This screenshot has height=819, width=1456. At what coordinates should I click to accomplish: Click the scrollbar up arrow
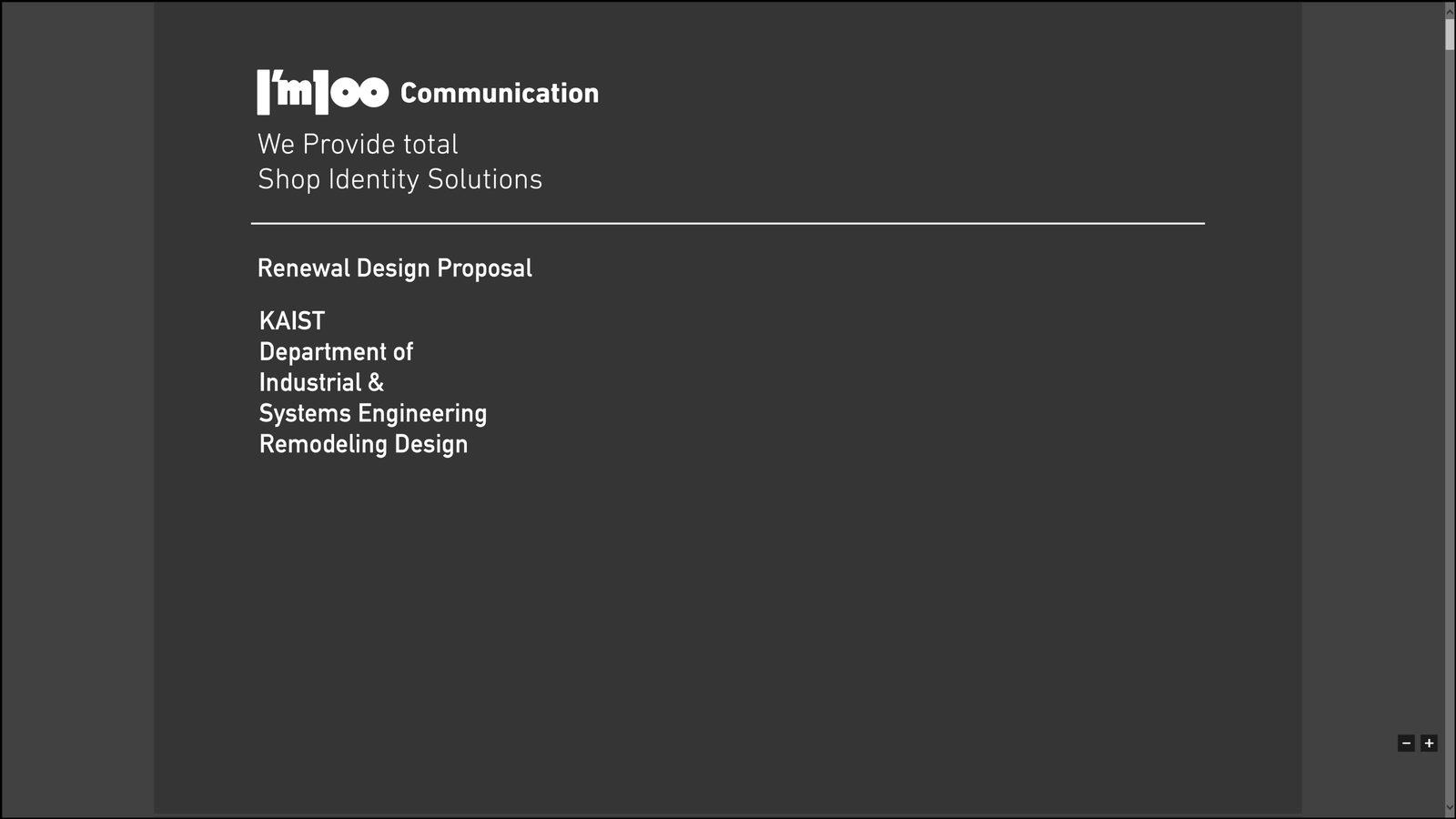click(x=1450, y=11)
